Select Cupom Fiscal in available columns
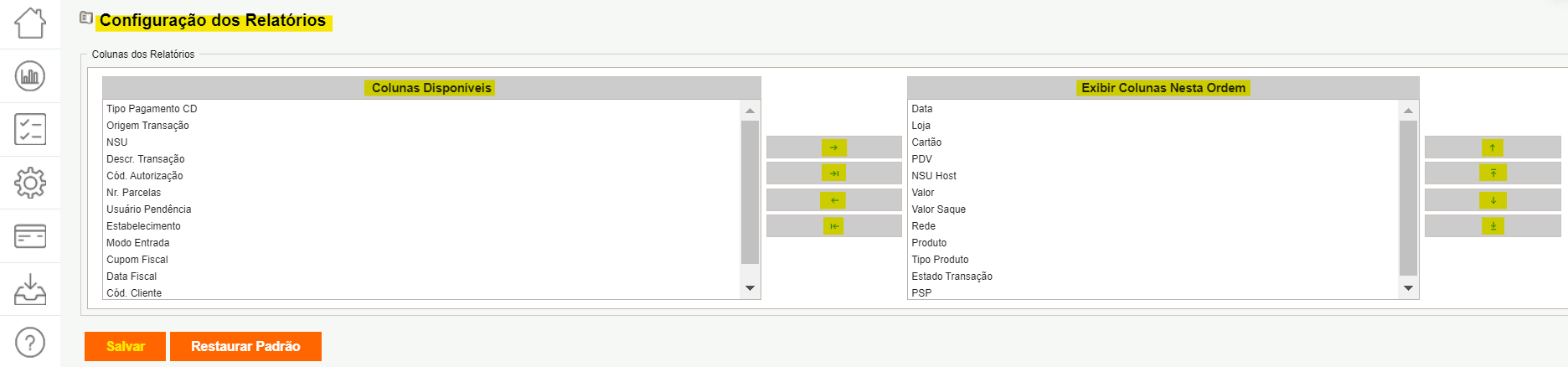This screenshot has width=1568, height=367. point(422,260)
